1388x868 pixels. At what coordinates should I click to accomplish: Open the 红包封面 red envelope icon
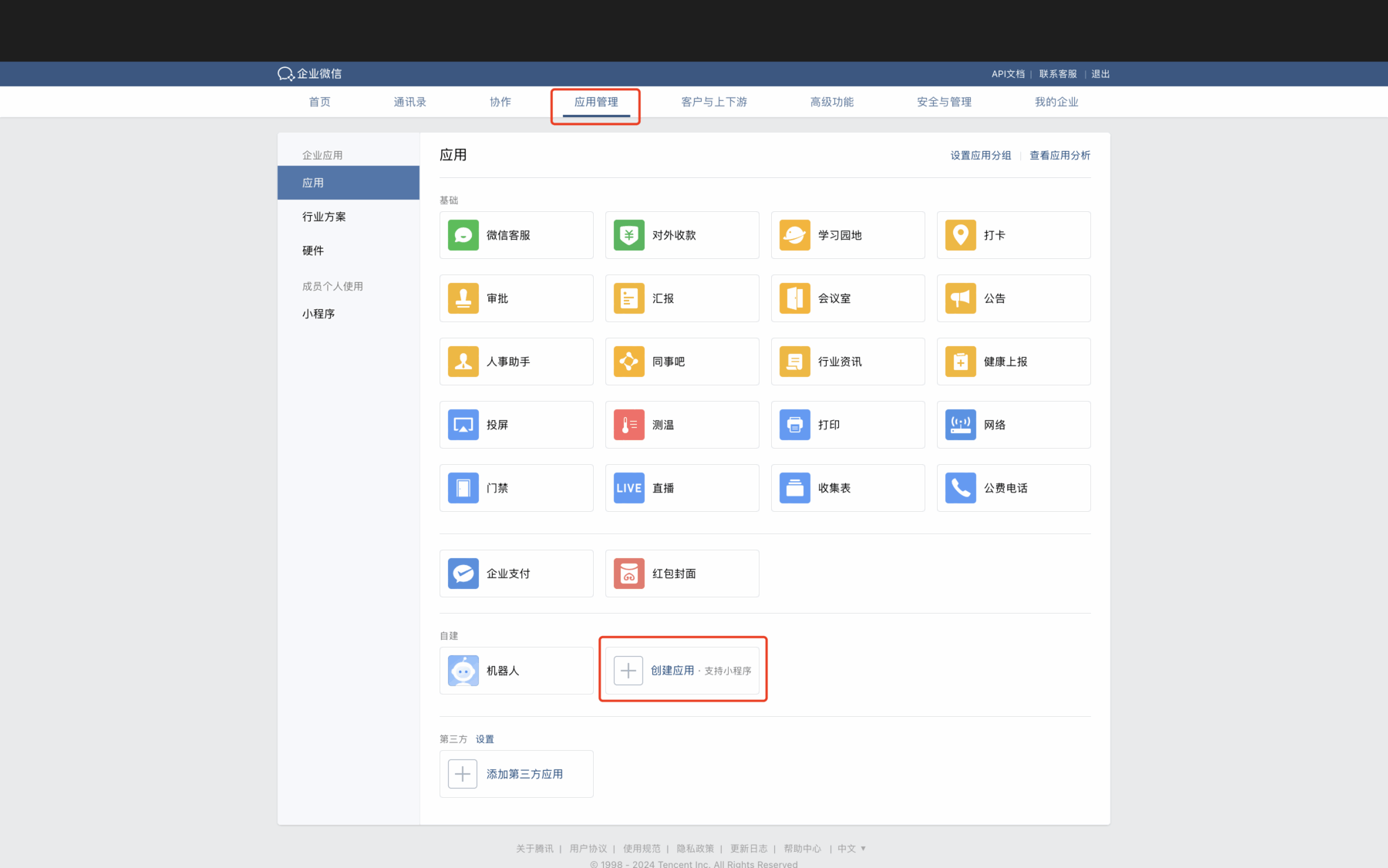[x=629, y=574]
